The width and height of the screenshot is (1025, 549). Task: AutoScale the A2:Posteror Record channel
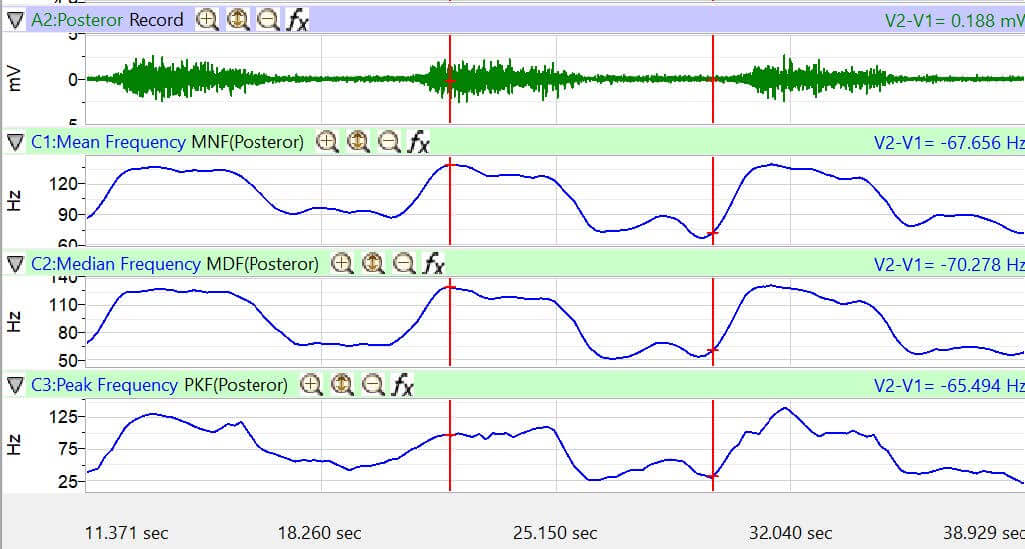[238, 20]
